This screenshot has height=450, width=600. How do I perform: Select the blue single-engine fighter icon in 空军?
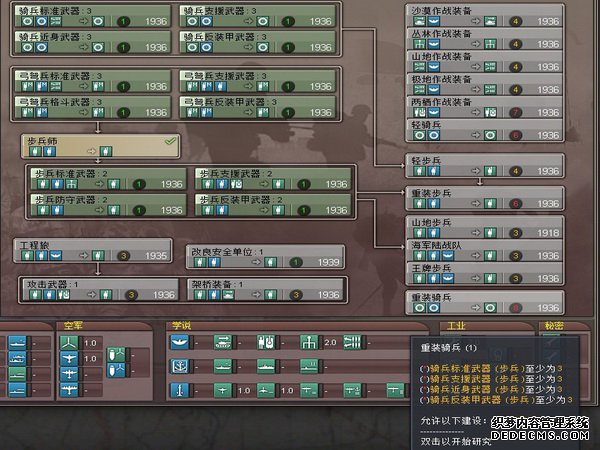click(69, 359)
